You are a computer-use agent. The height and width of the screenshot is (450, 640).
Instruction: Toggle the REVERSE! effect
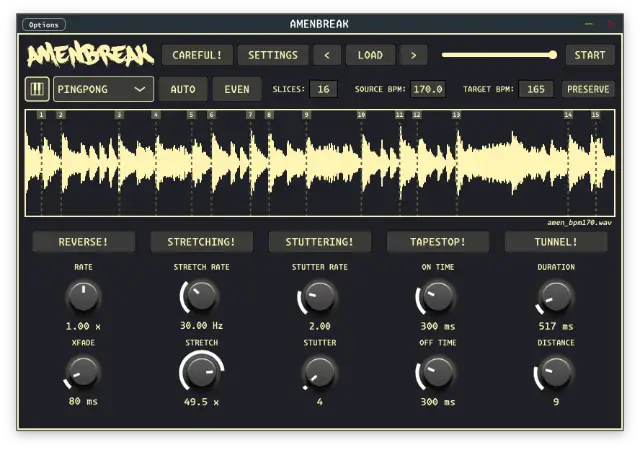83,242
